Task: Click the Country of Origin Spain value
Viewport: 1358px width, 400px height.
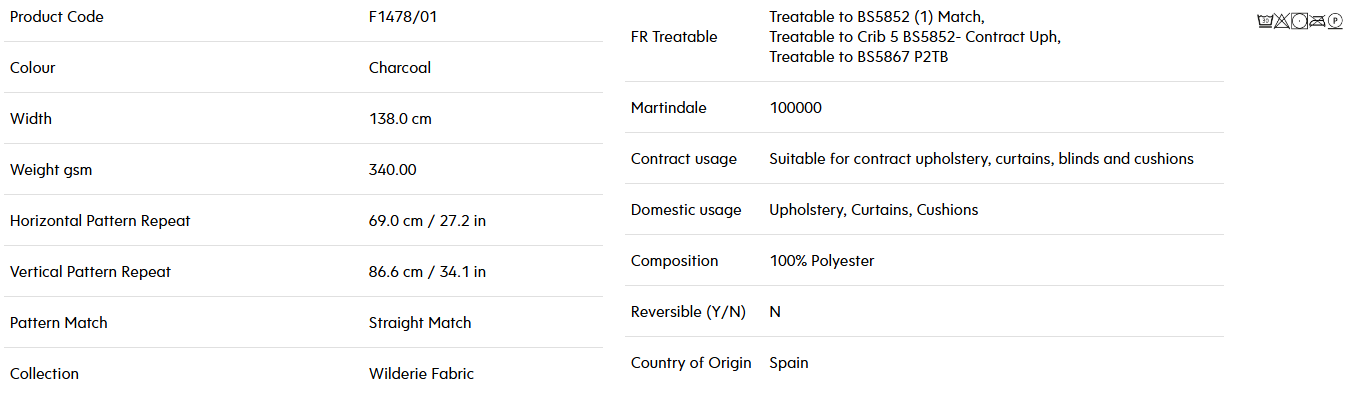Action: (789, 363)
